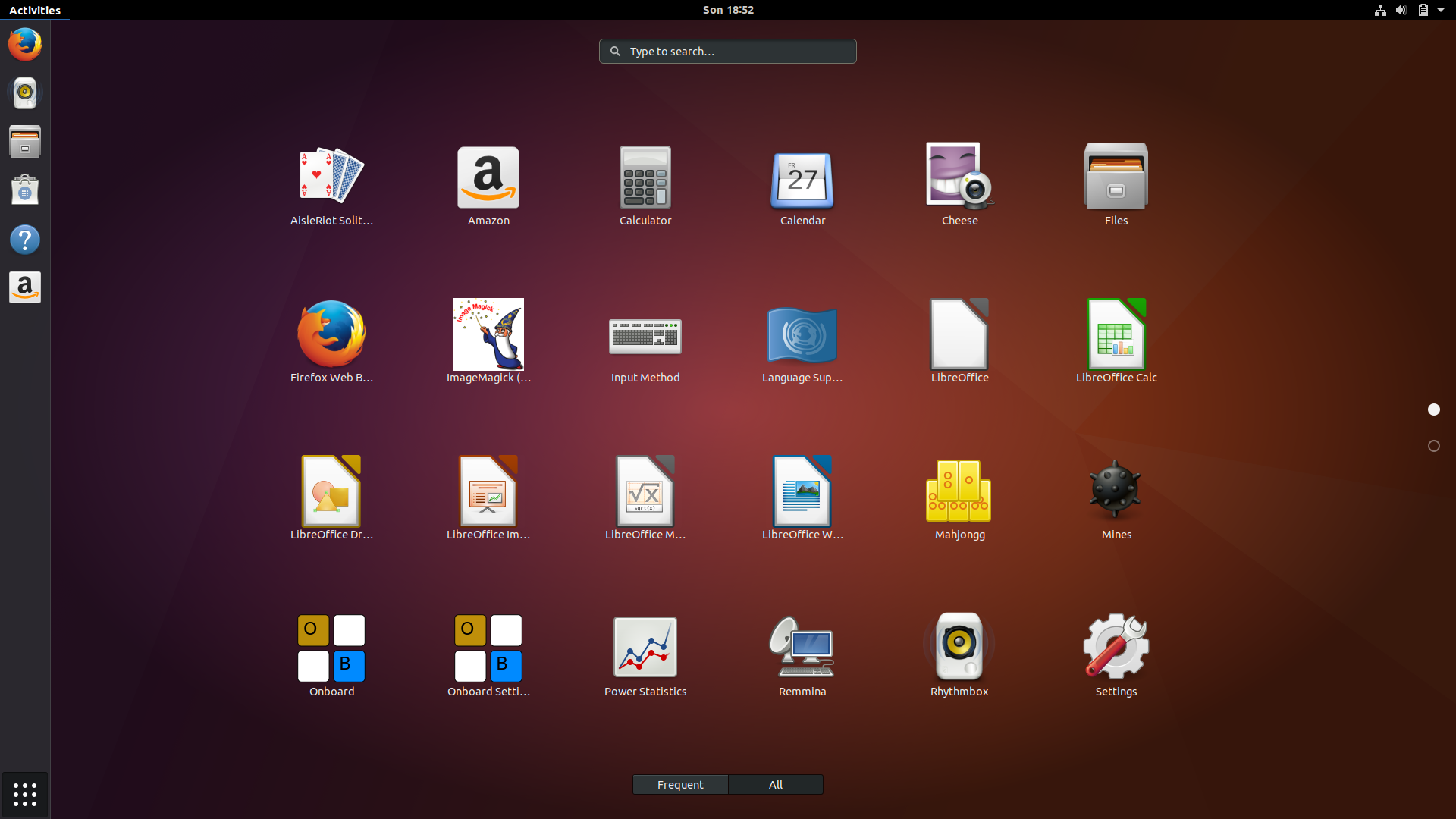Image resolution: width=1456 pixels, height=819 pixels.
Task: Launch ImageMagick from the app grid
Action: (488, 334)
